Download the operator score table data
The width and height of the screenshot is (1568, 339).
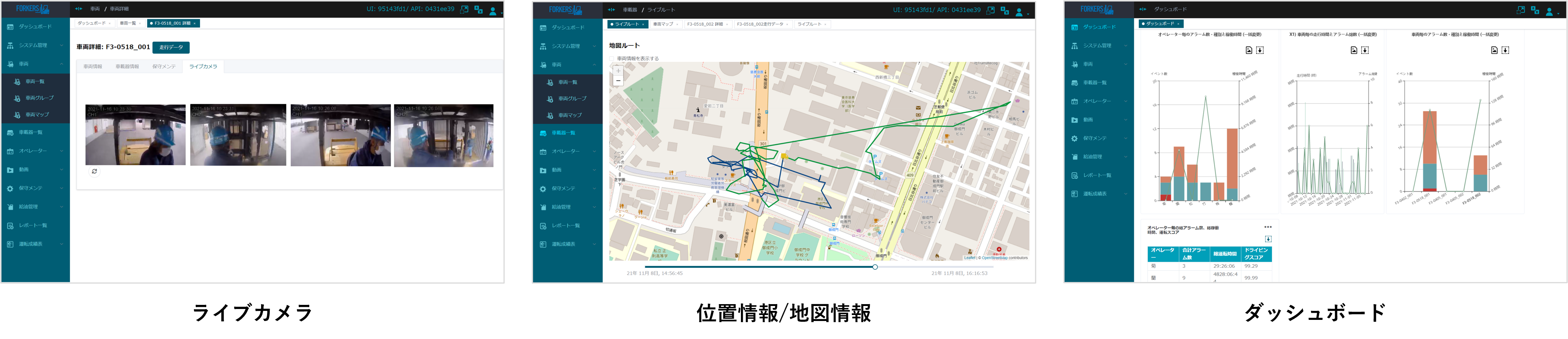pyautogui.click(x=1268, y=239)
